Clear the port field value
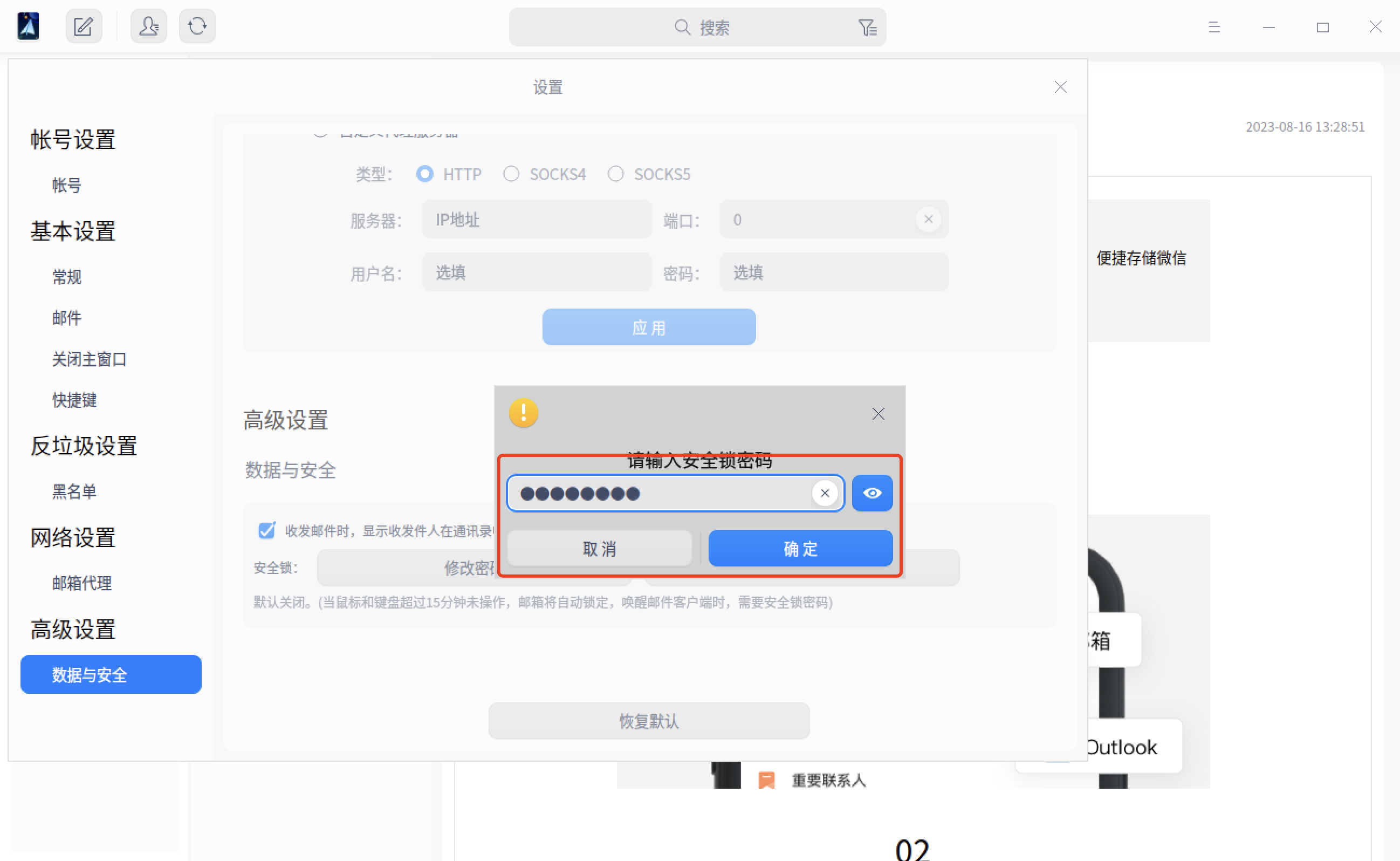1400x861 pixels. [928, 219]
